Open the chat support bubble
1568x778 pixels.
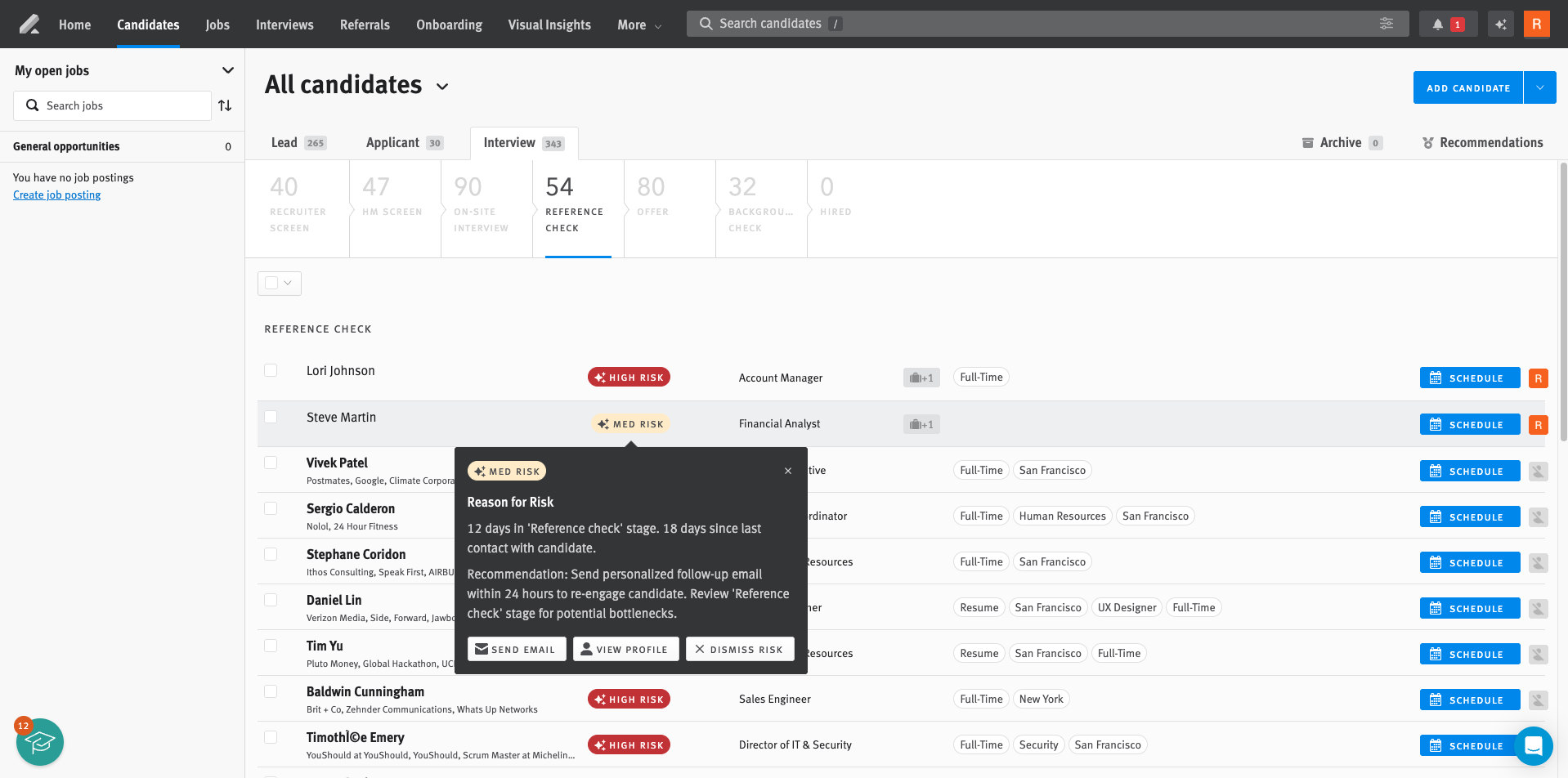(x=1533, y=745)
